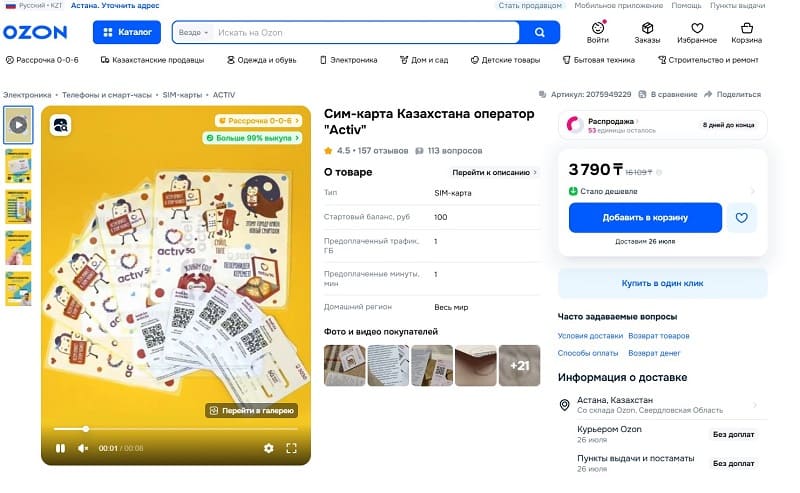Open the +21 buyer photos thumbnail

pos(519,365)
